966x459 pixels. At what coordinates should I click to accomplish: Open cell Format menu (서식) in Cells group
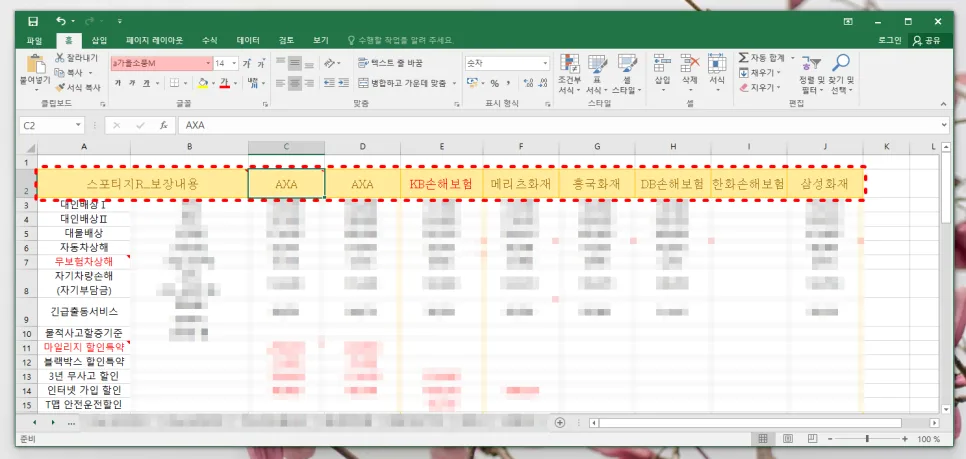(716, 73)
